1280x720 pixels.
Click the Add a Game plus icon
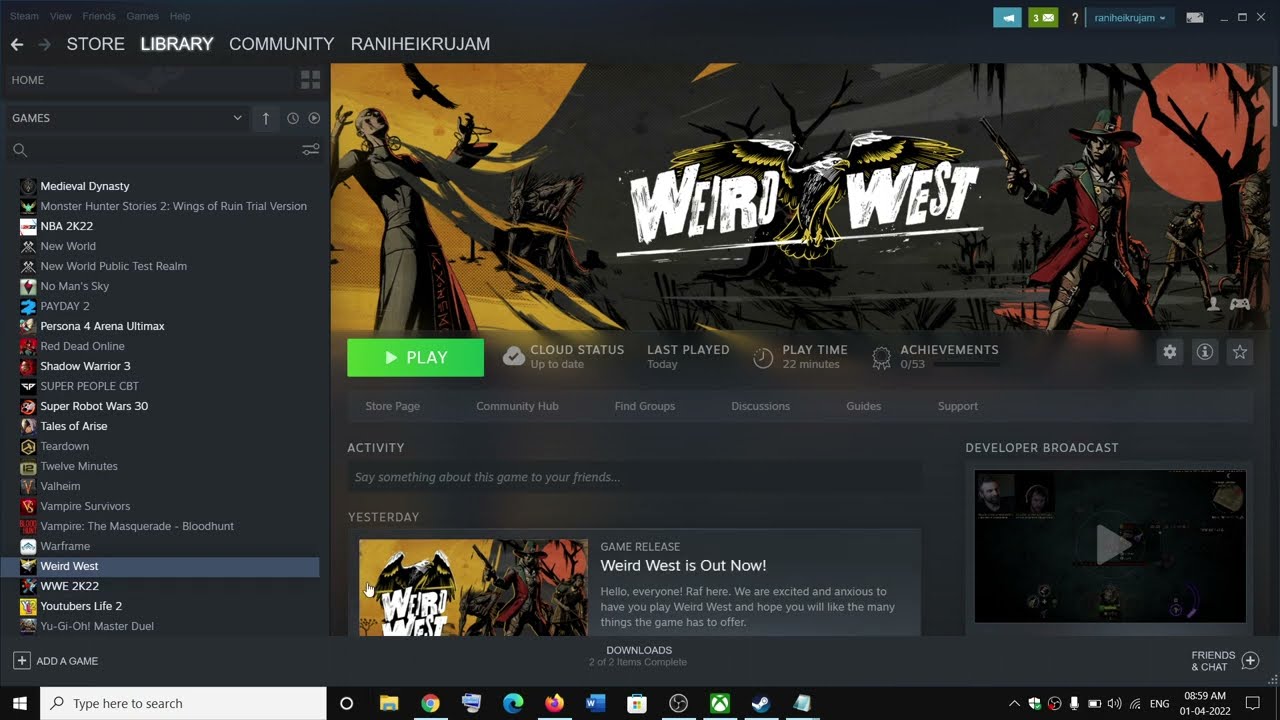(x=21, y=661)
